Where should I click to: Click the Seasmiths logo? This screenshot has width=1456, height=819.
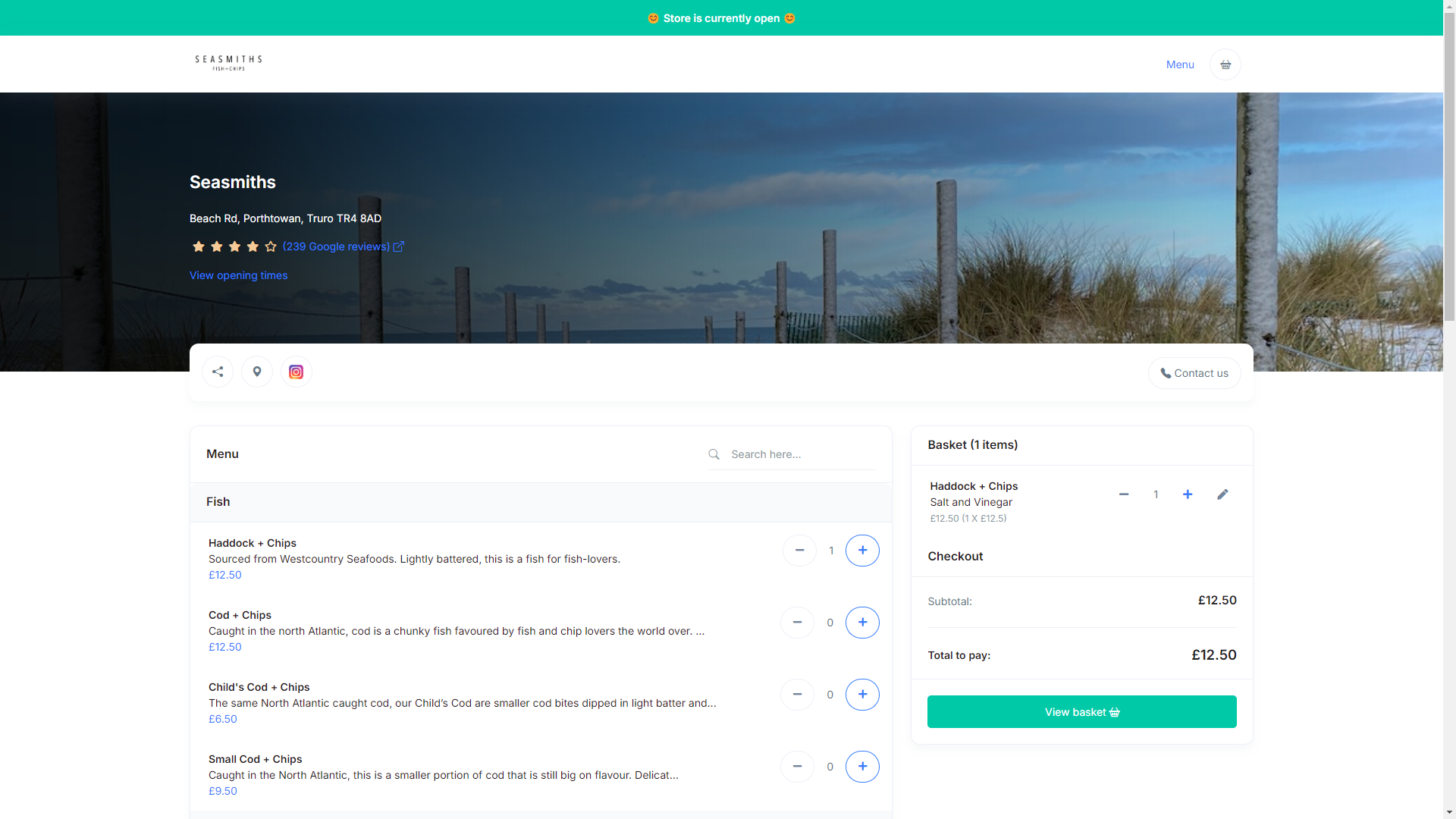pyautogui.click(x=228, y=63)
